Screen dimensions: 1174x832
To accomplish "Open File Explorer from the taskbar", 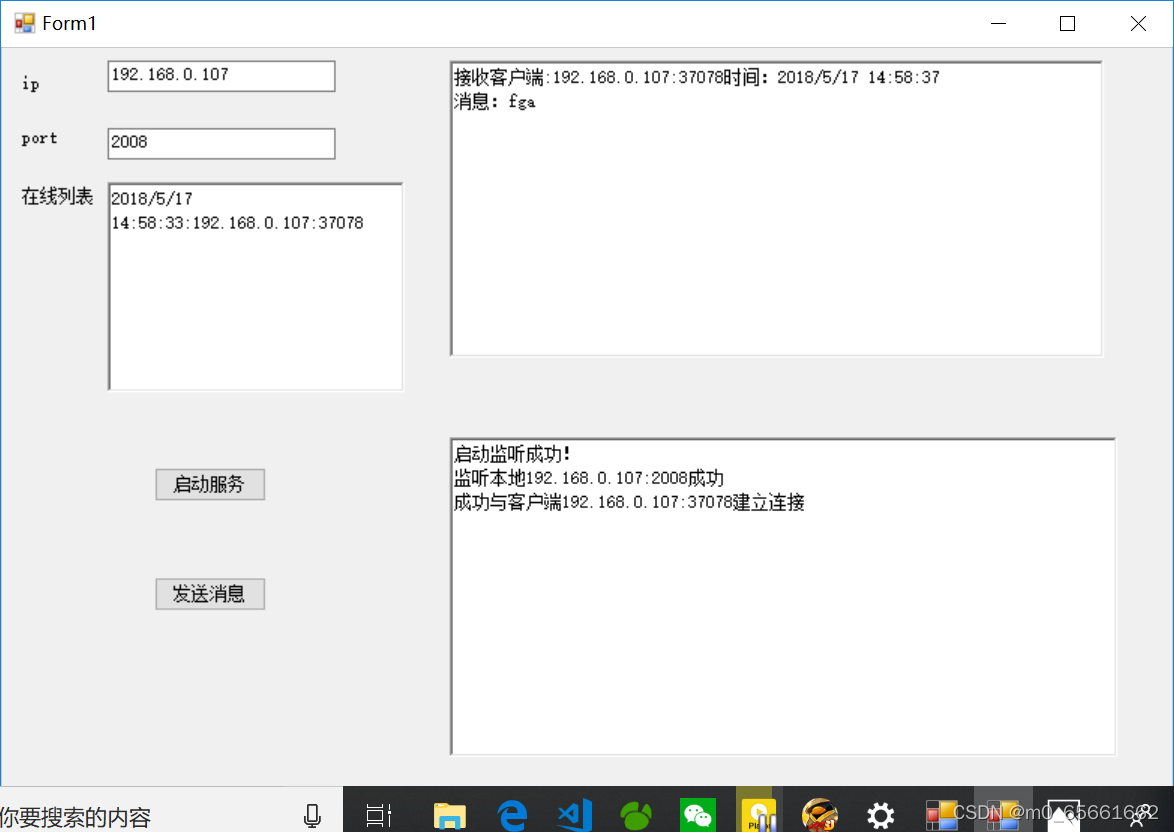I will [450, 816].
